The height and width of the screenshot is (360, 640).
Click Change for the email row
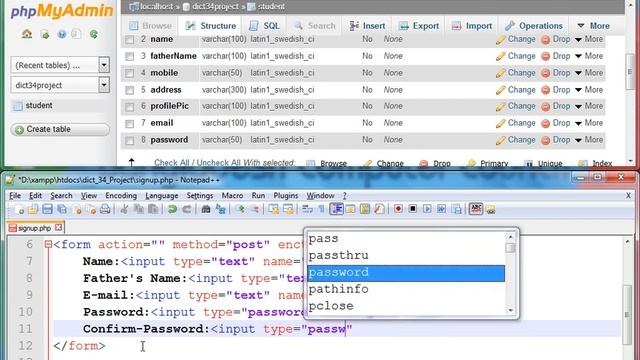click(516, 123)
